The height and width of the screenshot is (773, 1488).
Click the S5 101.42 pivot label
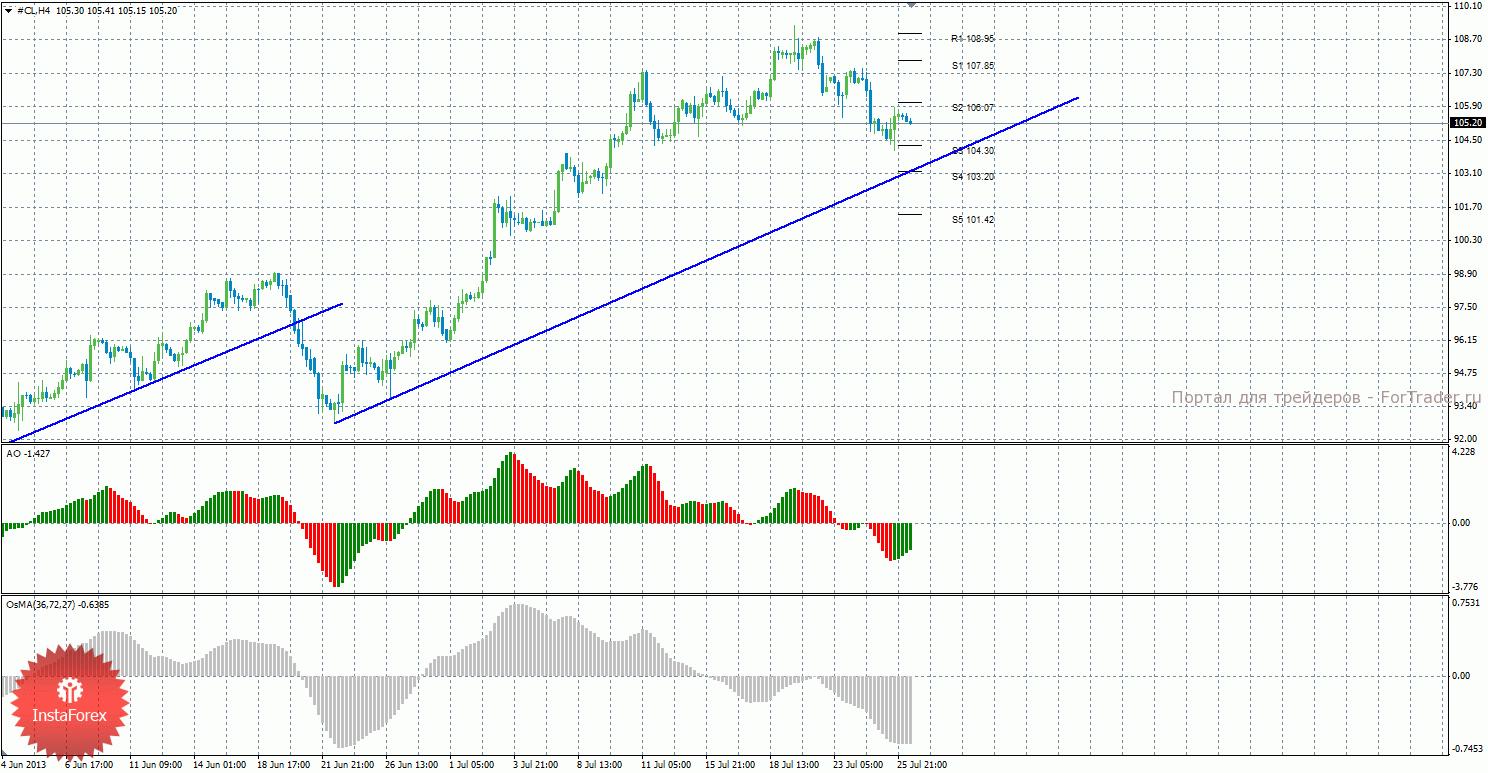tap(972, 219)
